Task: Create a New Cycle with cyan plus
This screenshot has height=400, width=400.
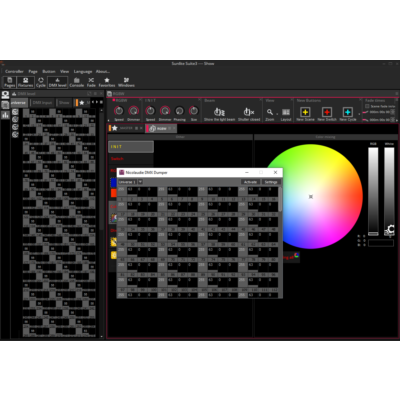Action: 348,112
